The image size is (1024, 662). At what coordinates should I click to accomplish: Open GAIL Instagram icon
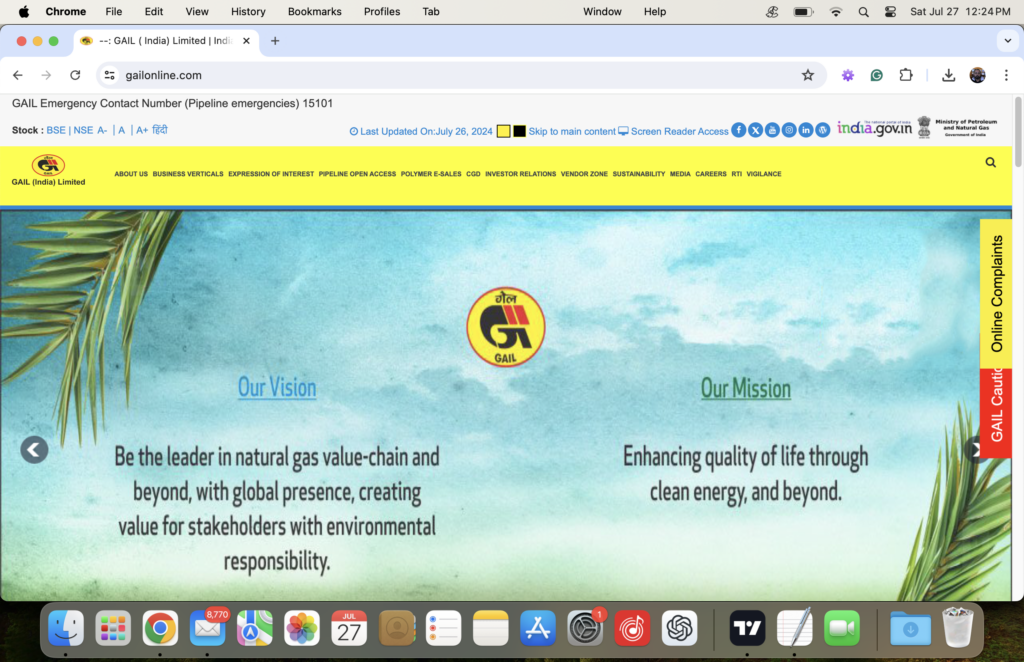pyautogui.click(x=789, y=130)
